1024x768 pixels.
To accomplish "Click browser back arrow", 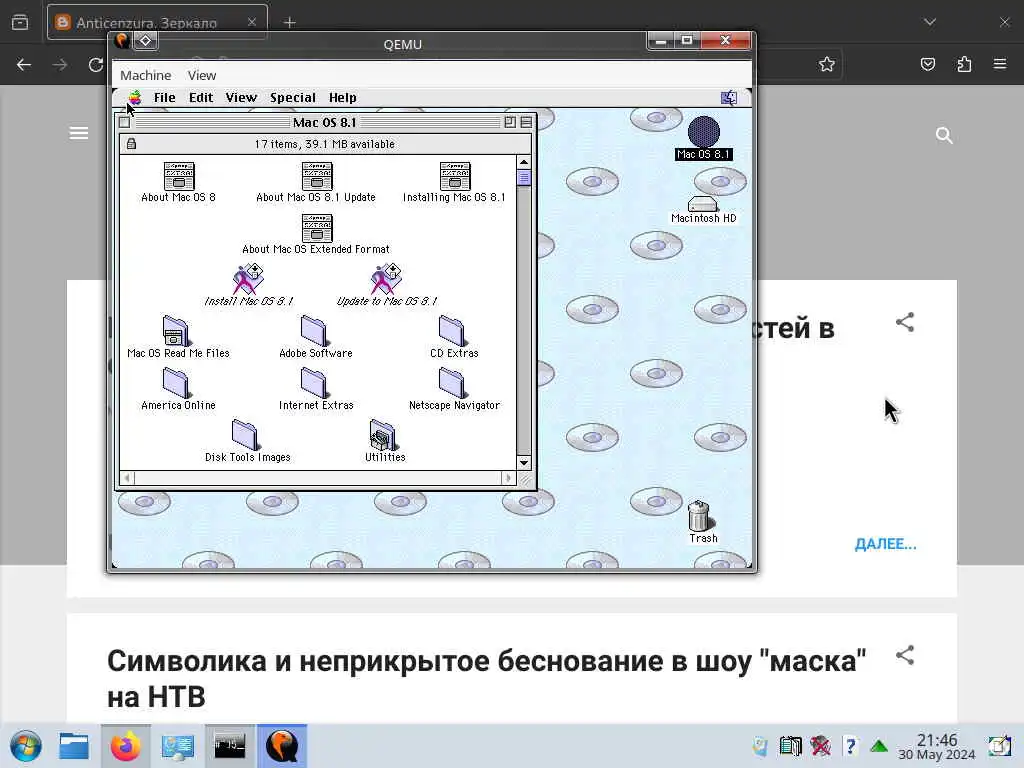I will [24, 65].
